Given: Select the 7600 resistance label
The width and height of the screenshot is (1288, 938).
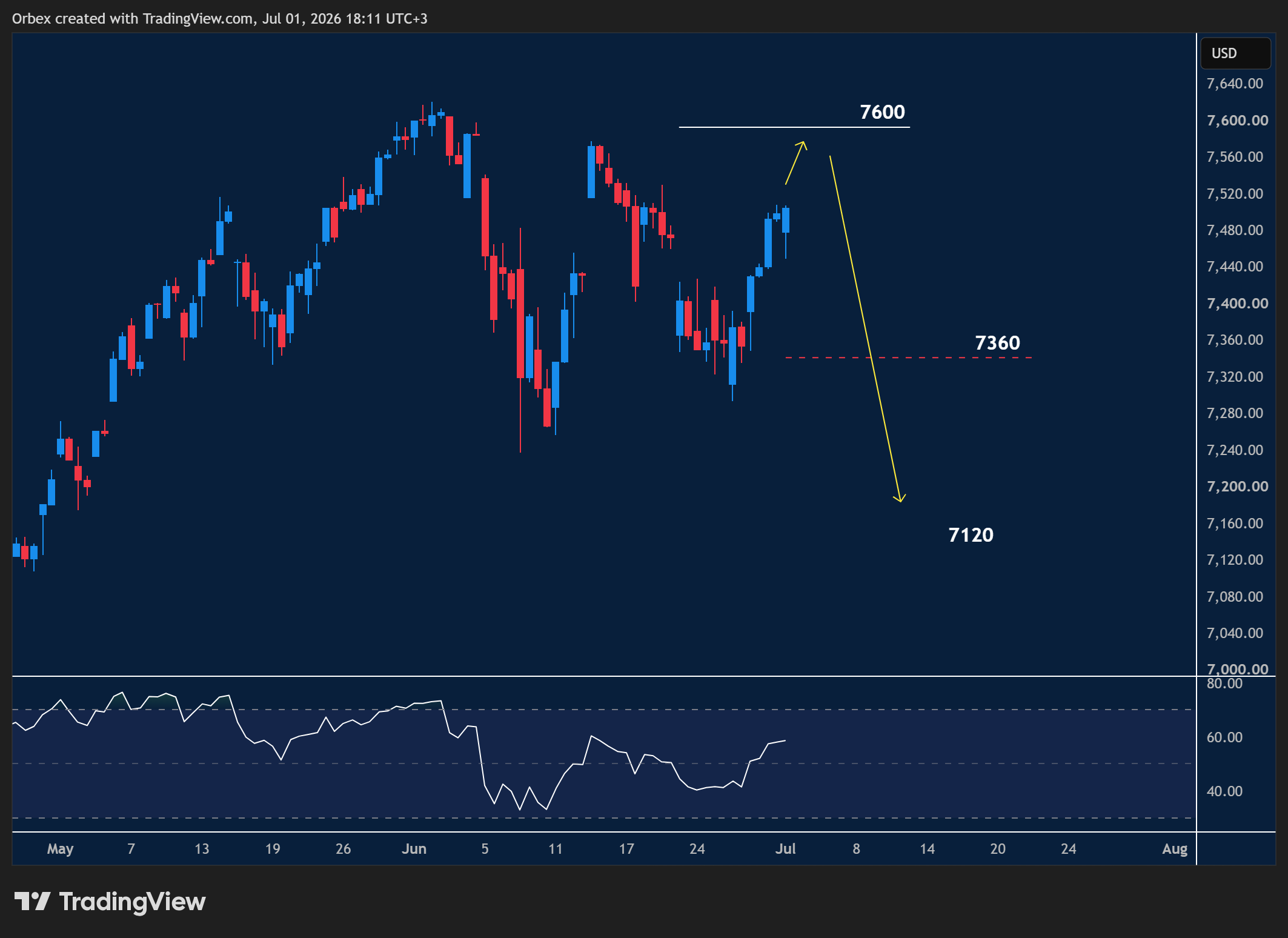Looking at the screenshot, I should [882, 112].
